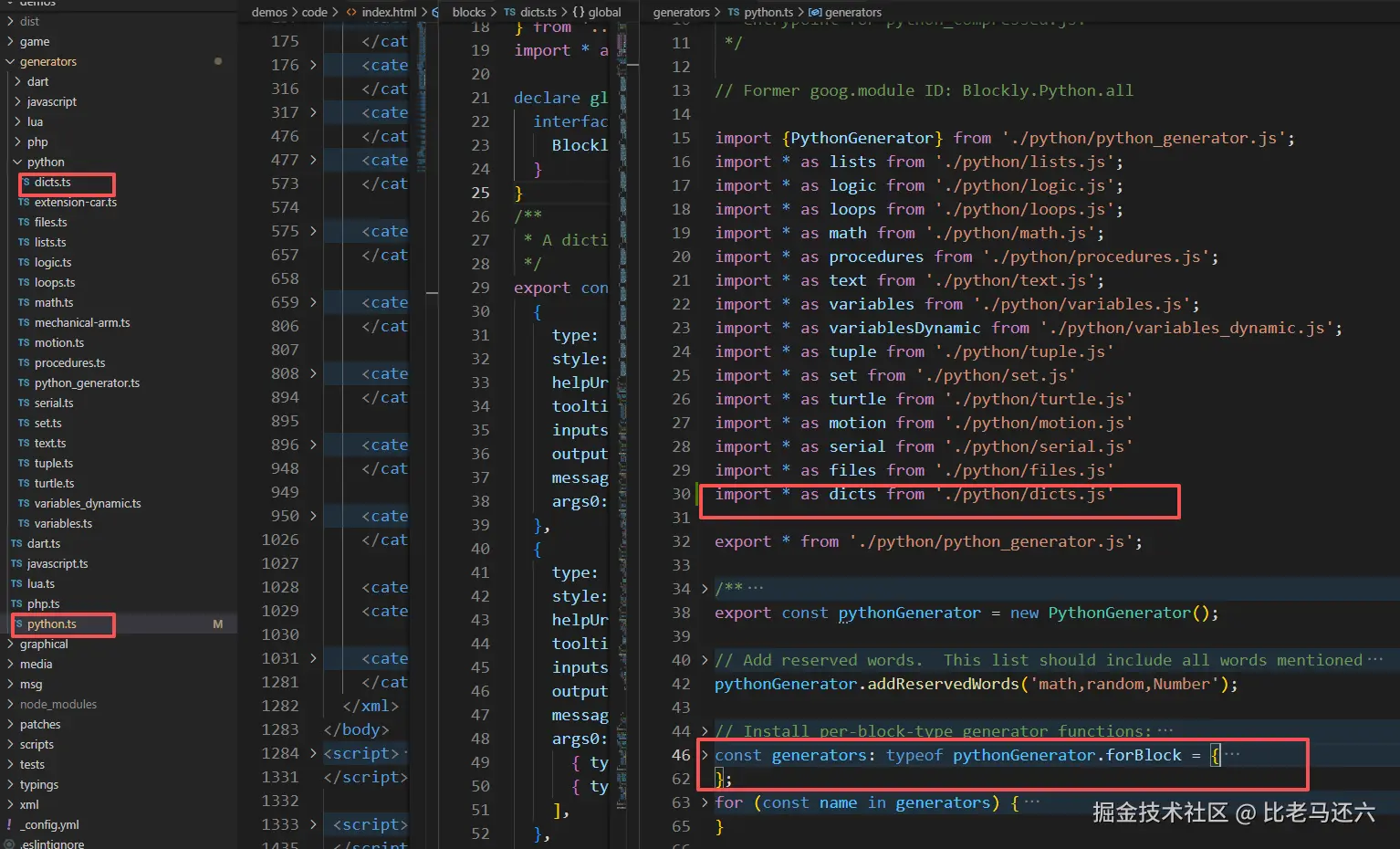Open javascript.ts in generators folder

point(57,564)
